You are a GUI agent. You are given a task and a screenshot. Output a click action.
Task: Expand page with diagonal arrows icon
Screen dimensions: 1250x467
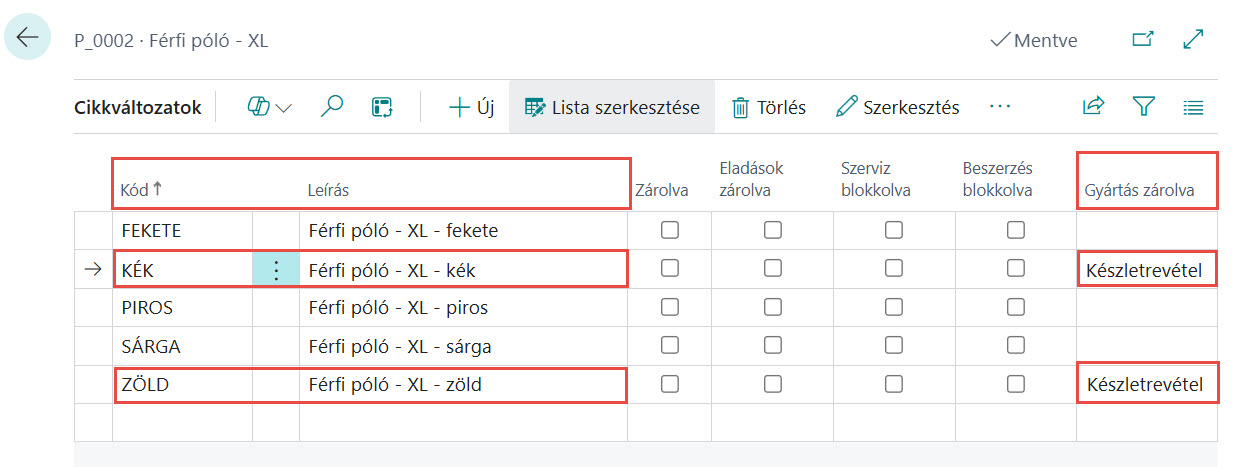click(1193, 40)
